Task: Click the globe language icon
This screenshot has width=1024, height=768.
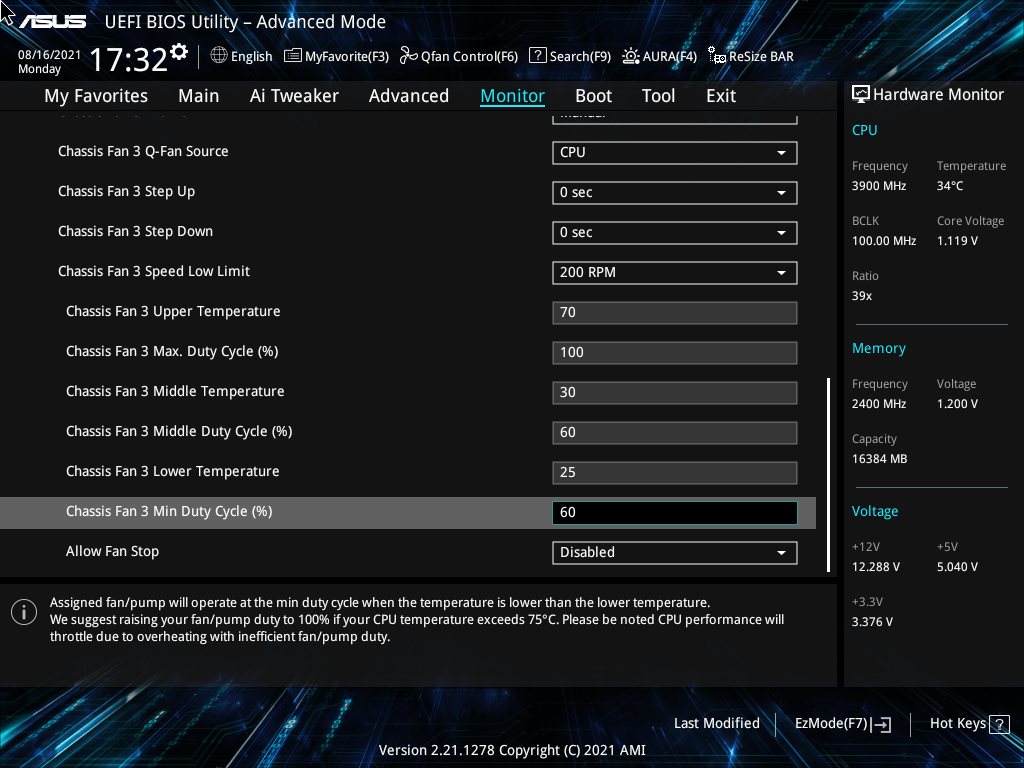Action: pos(219,56)
